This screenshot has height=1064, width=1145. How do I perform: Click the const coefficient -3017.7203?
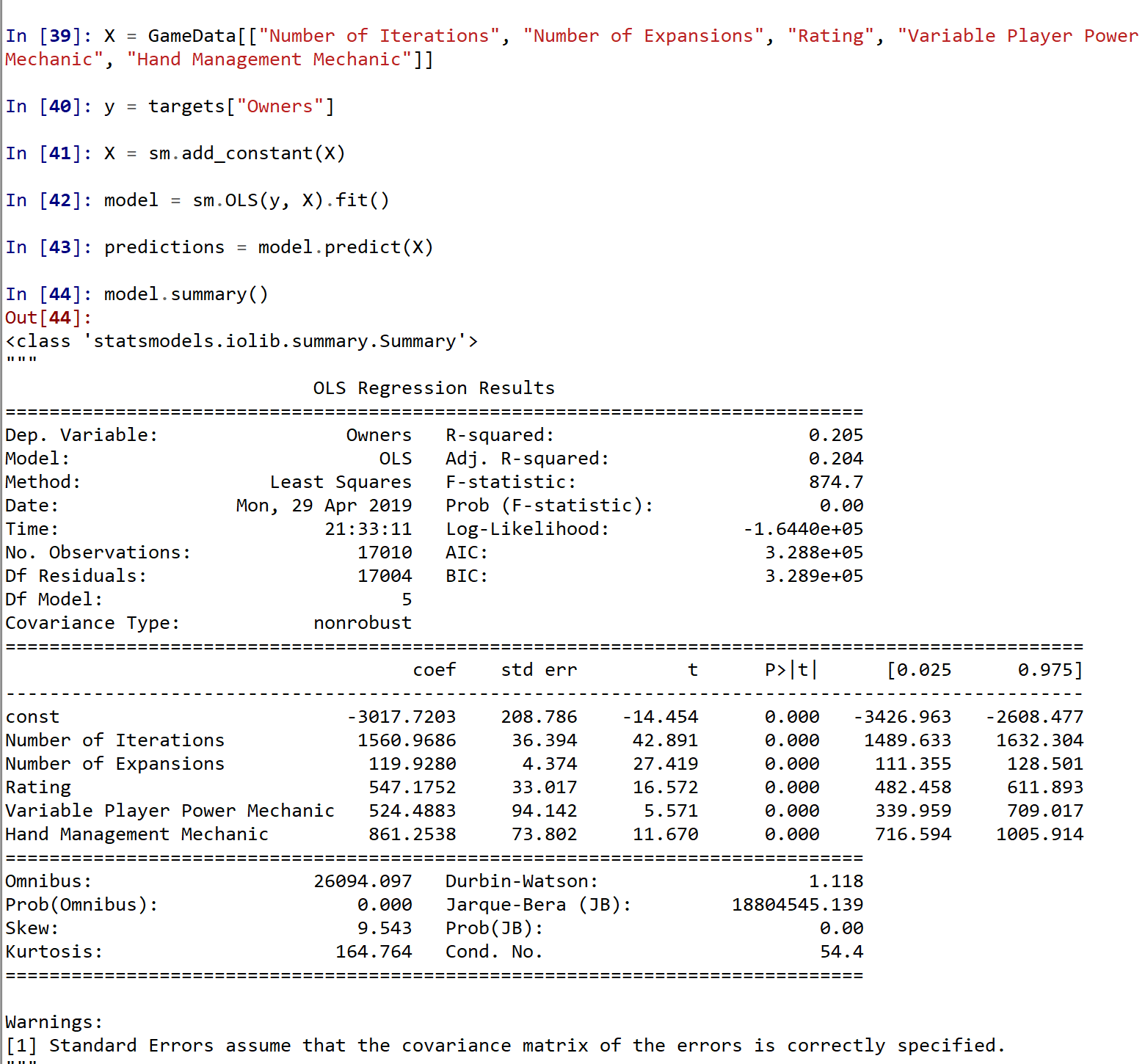tap(401, 717)
